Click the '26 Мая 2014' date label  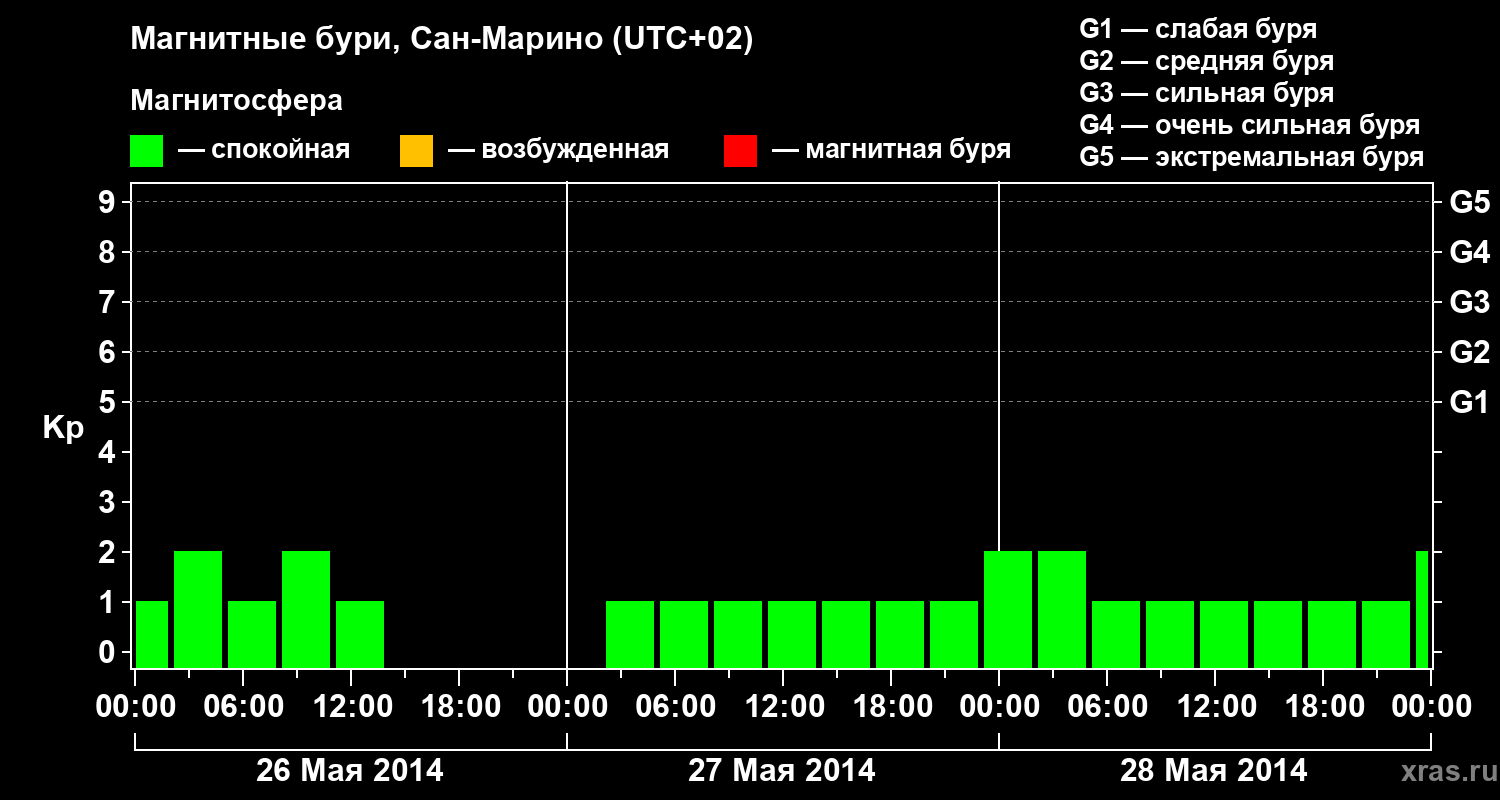pos(350,770)
